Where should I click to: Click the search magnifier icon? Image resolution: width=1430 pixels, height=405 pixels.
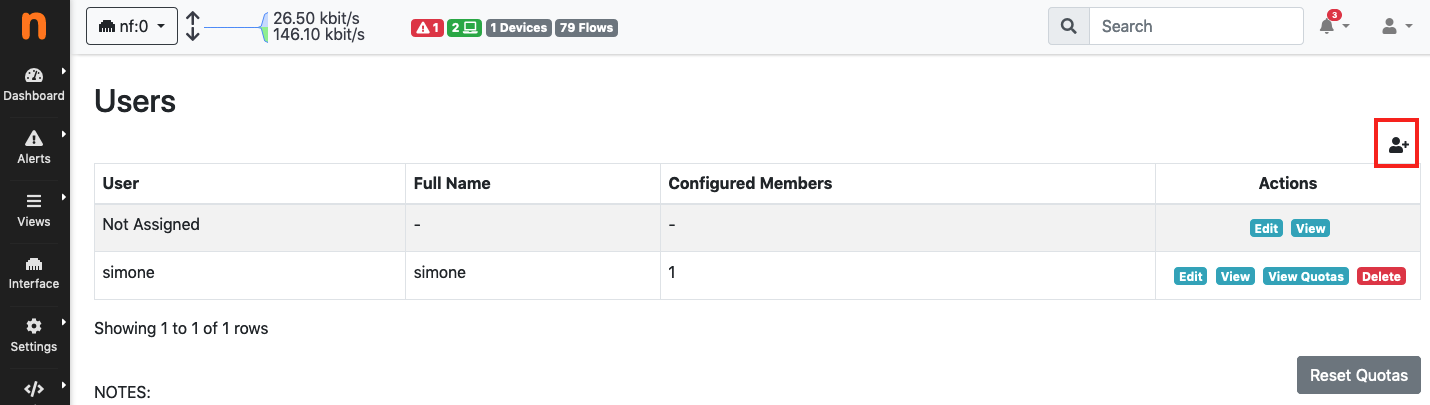click(1068, 26)
